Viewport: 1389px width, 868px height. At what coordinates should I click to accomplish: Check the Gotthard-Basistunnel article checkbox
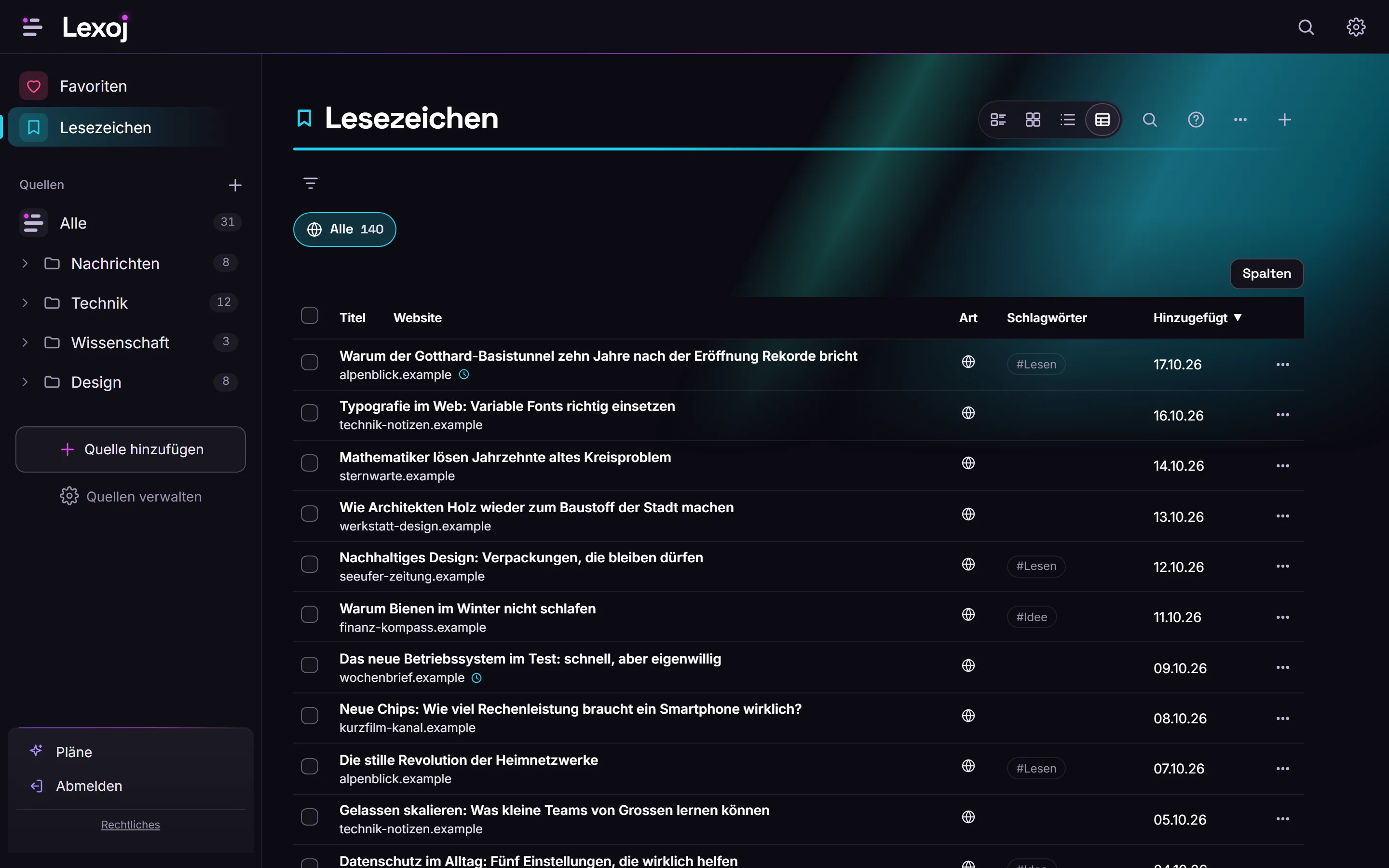(x=309, y=362)
